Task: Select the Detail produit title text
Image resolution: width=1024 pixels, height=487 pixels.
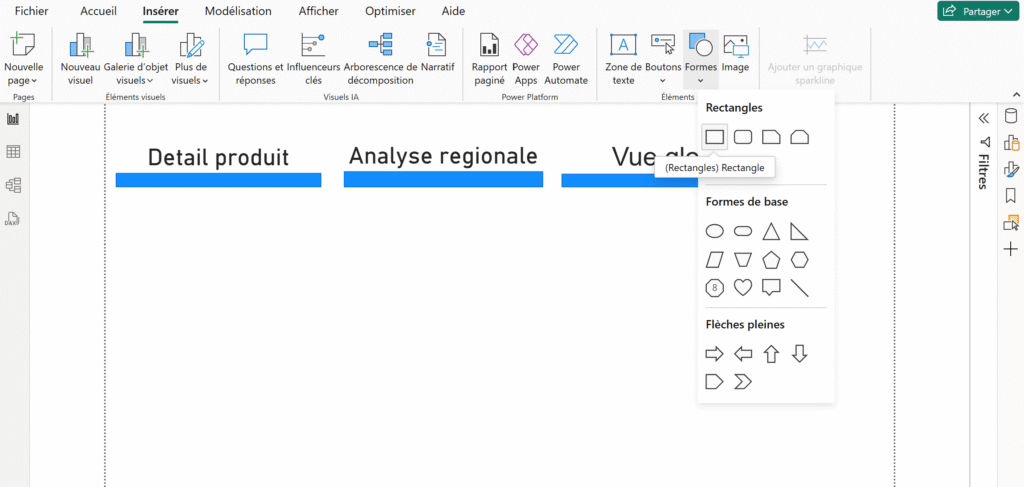Action: click(x=218, y=157)
